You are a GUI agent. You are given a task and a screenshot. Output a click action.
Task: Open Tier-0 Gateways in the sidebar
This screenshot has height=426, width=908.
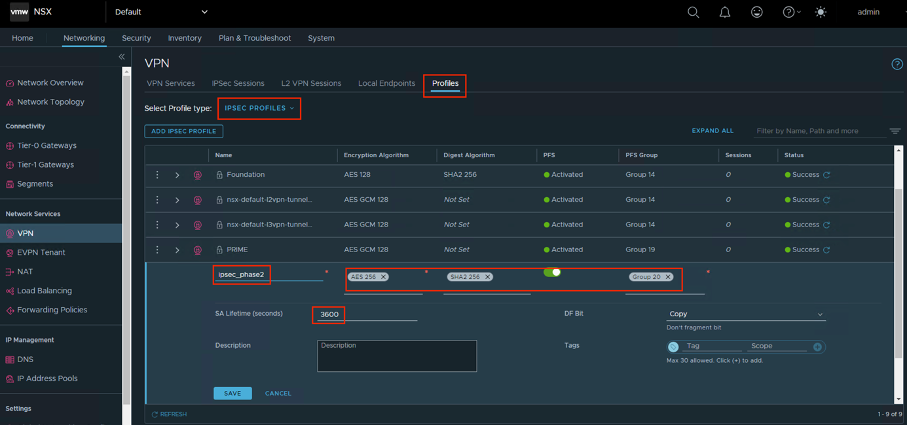click(45, 146)
